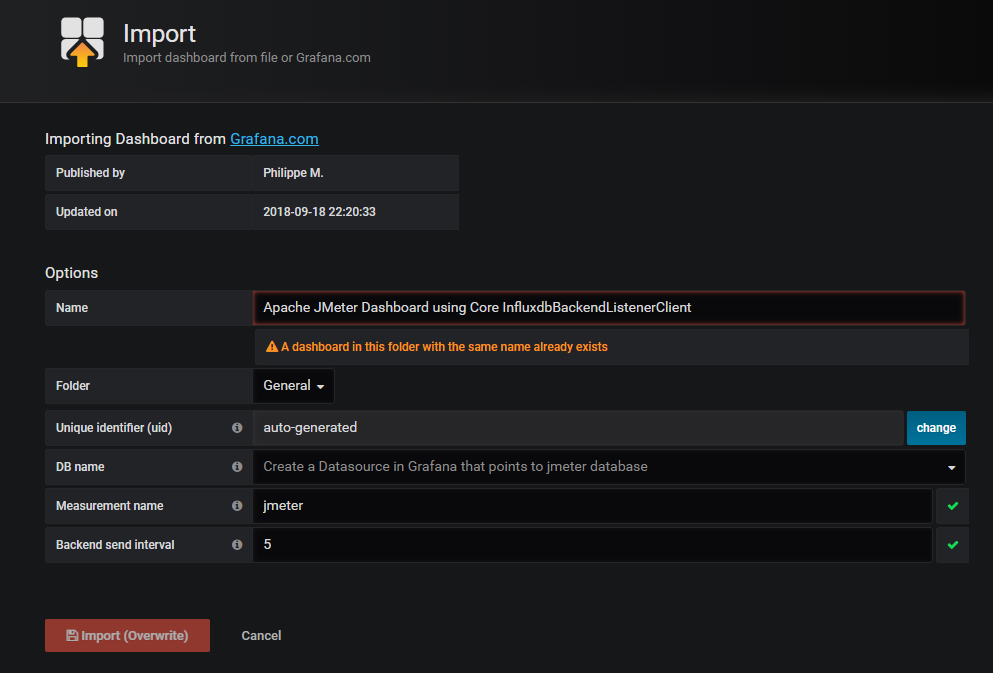Click the auto-generated uid field
This screenshot has height=673, width=993.
tap(578, 428)
